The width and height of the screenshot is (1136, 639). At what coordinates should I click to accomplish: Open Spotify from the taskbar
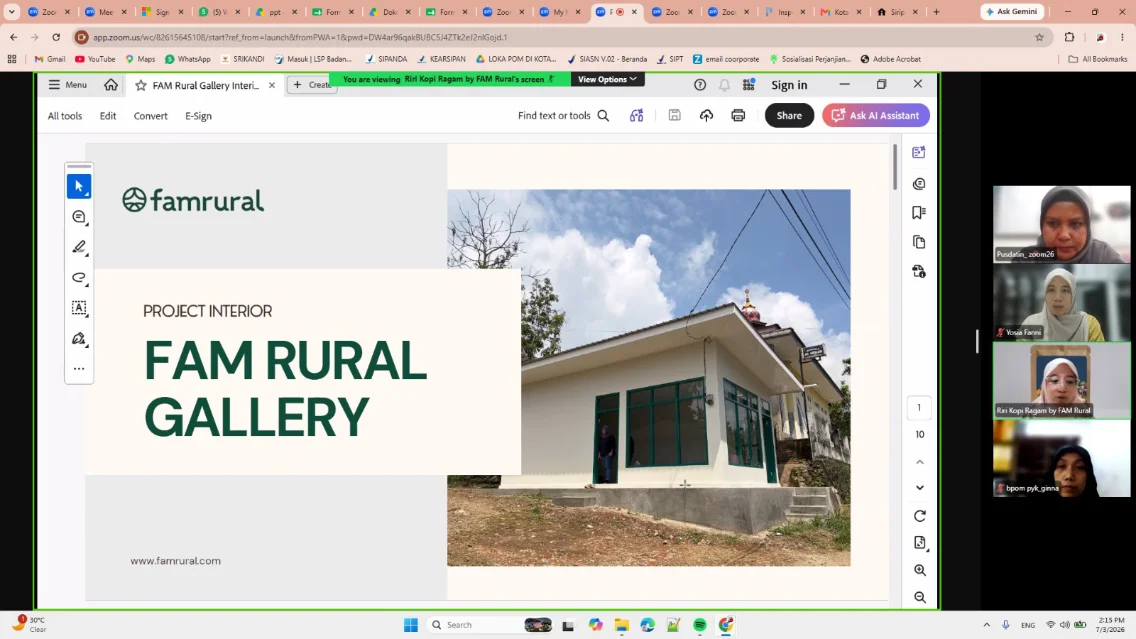(700, 625)
